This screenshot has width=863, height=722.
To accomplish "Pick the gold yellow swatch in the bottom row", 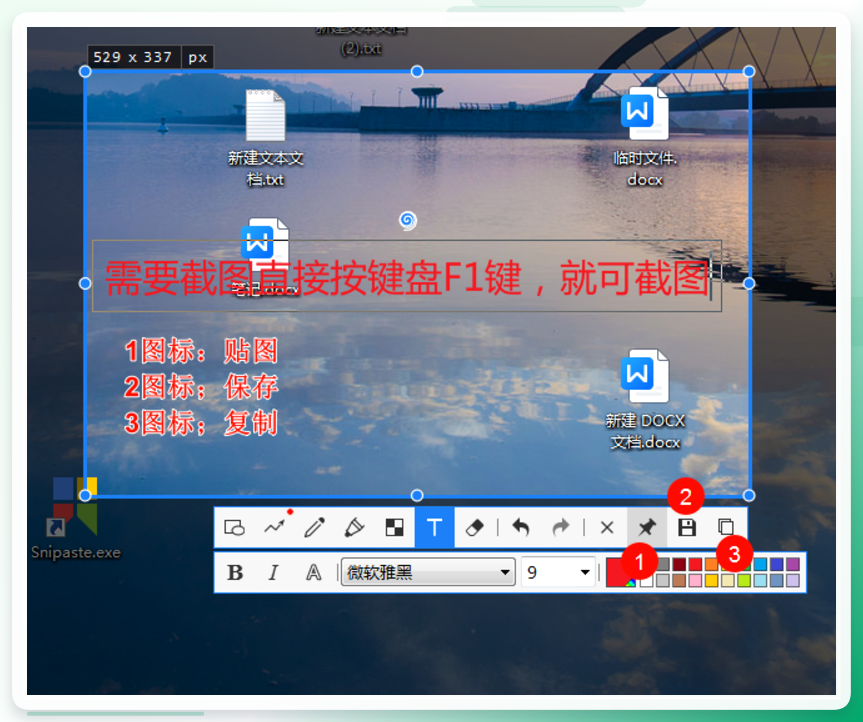I will [x=712, y=581].
